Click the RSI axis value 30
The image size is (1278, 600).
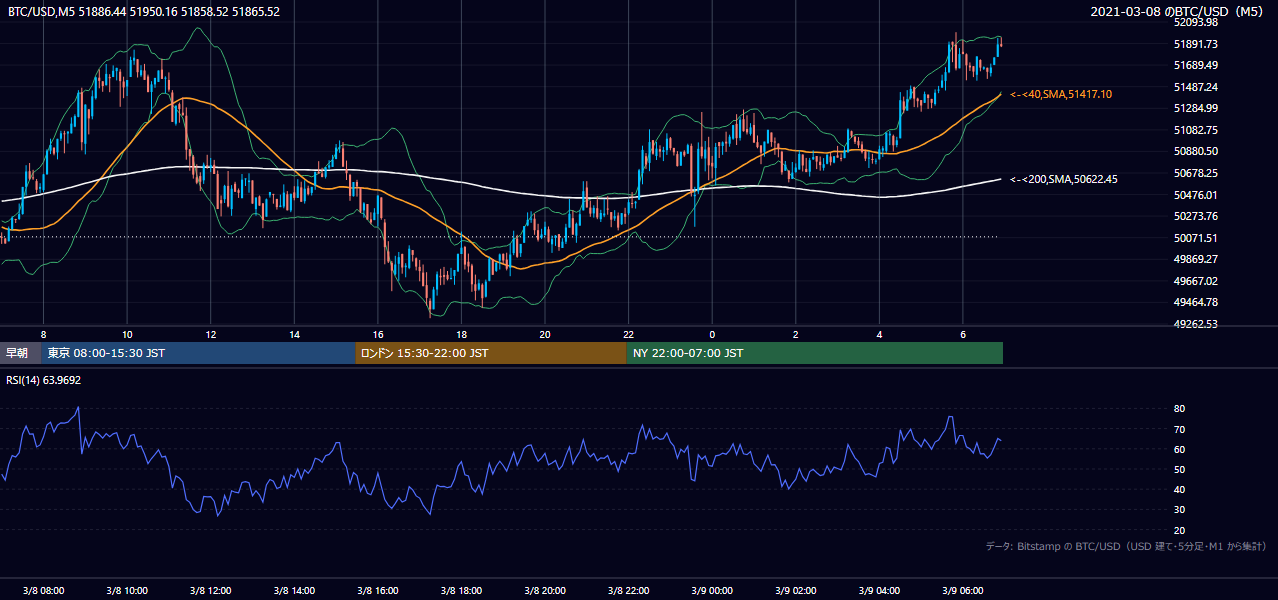pyautogui.click(x=1180, y=510)
